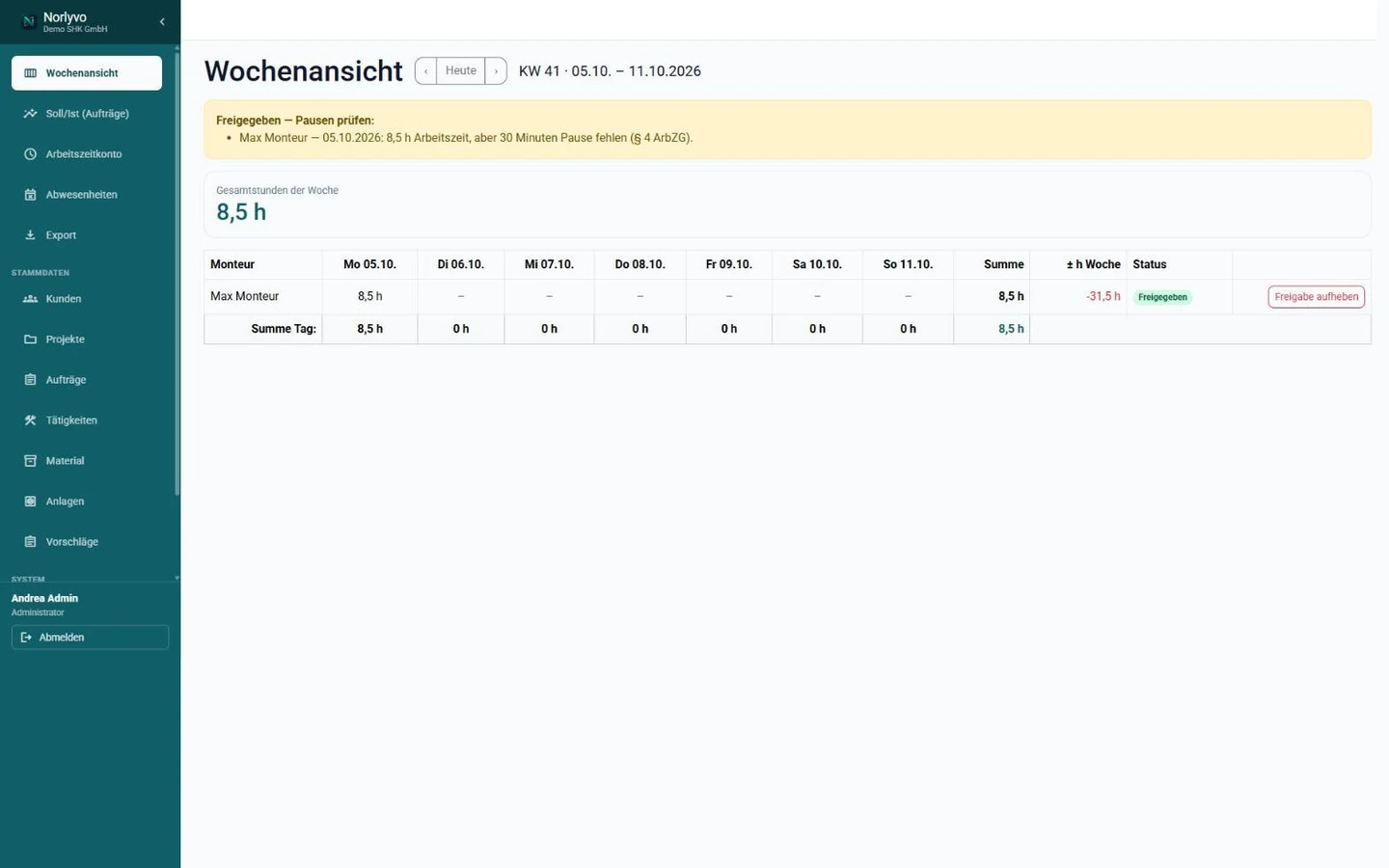The width and height of the screenshot is (1389, 868).
Task: Jump to the current week via Heute
Action: coord(460,71)
